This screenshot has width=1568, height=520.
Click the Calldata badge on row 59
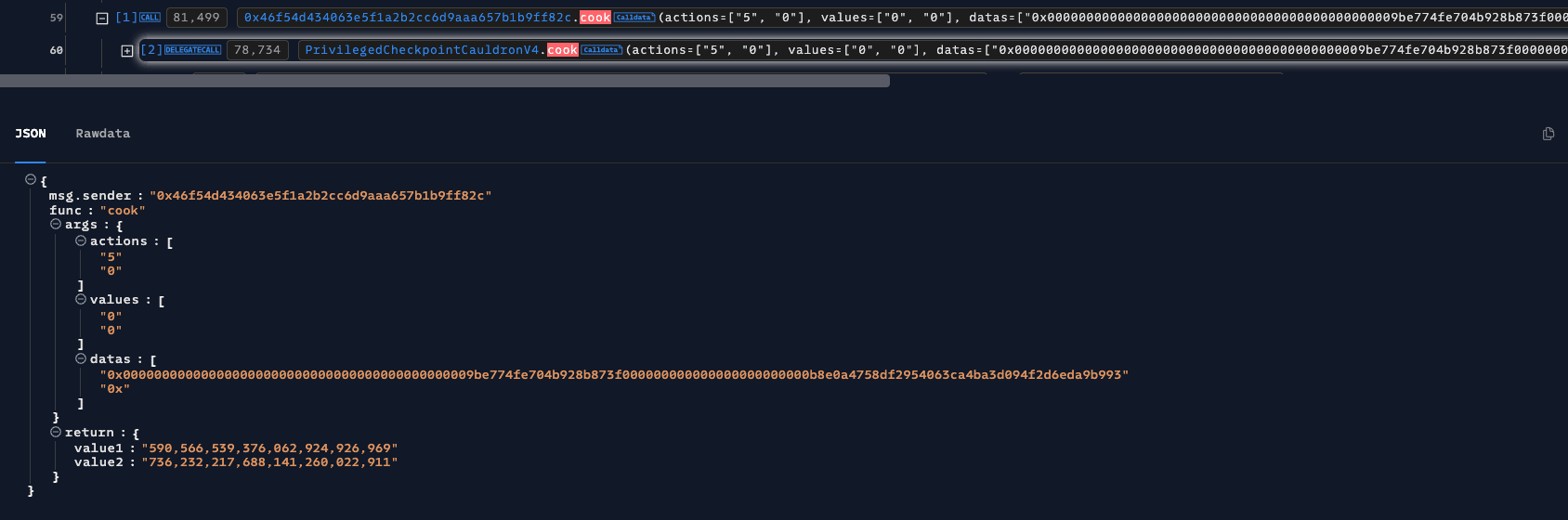point(634,18)
